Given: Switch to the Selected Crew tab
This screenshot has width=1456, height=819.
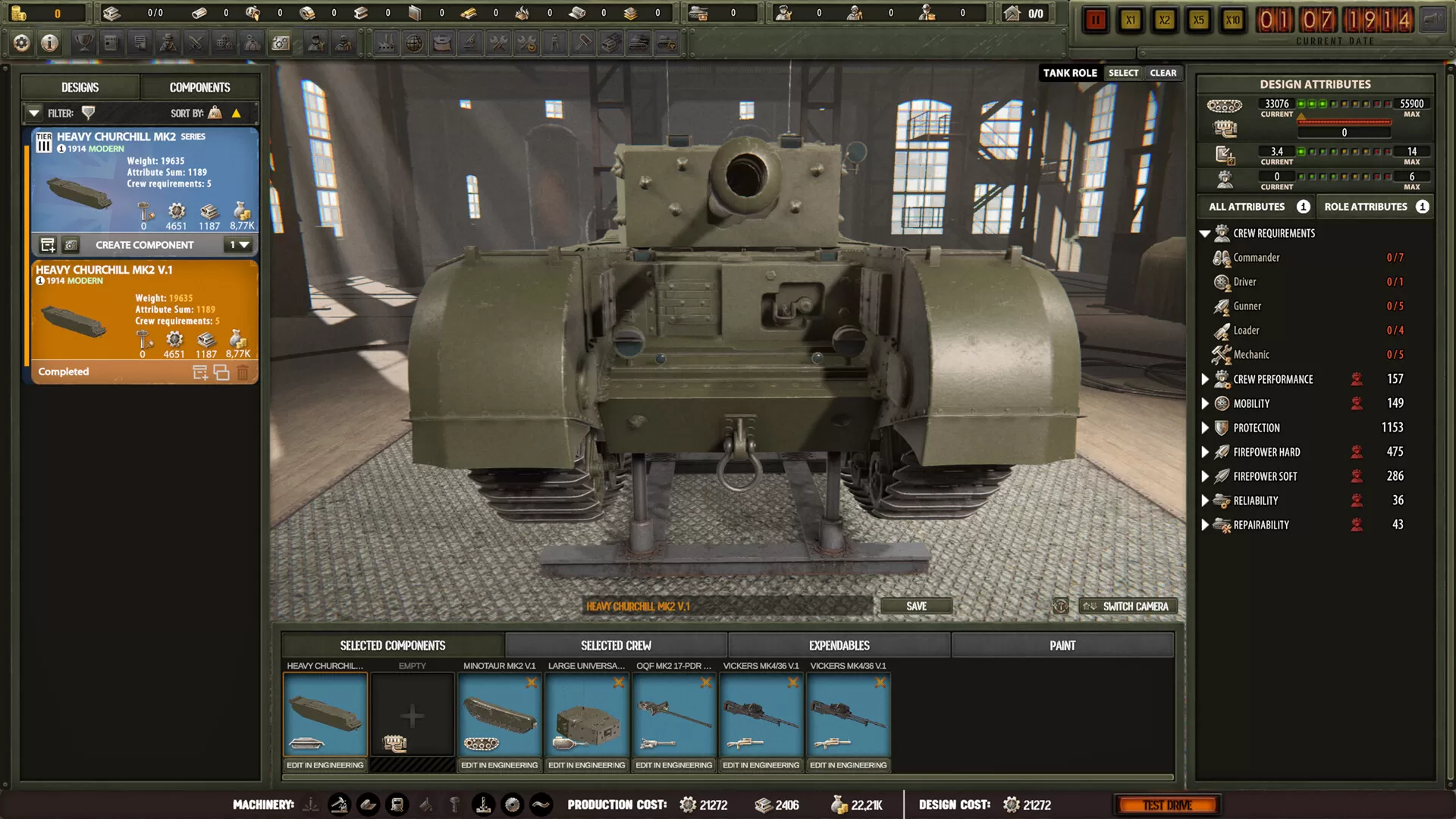Looking at the screenshot, I should [x=616, y=645].
